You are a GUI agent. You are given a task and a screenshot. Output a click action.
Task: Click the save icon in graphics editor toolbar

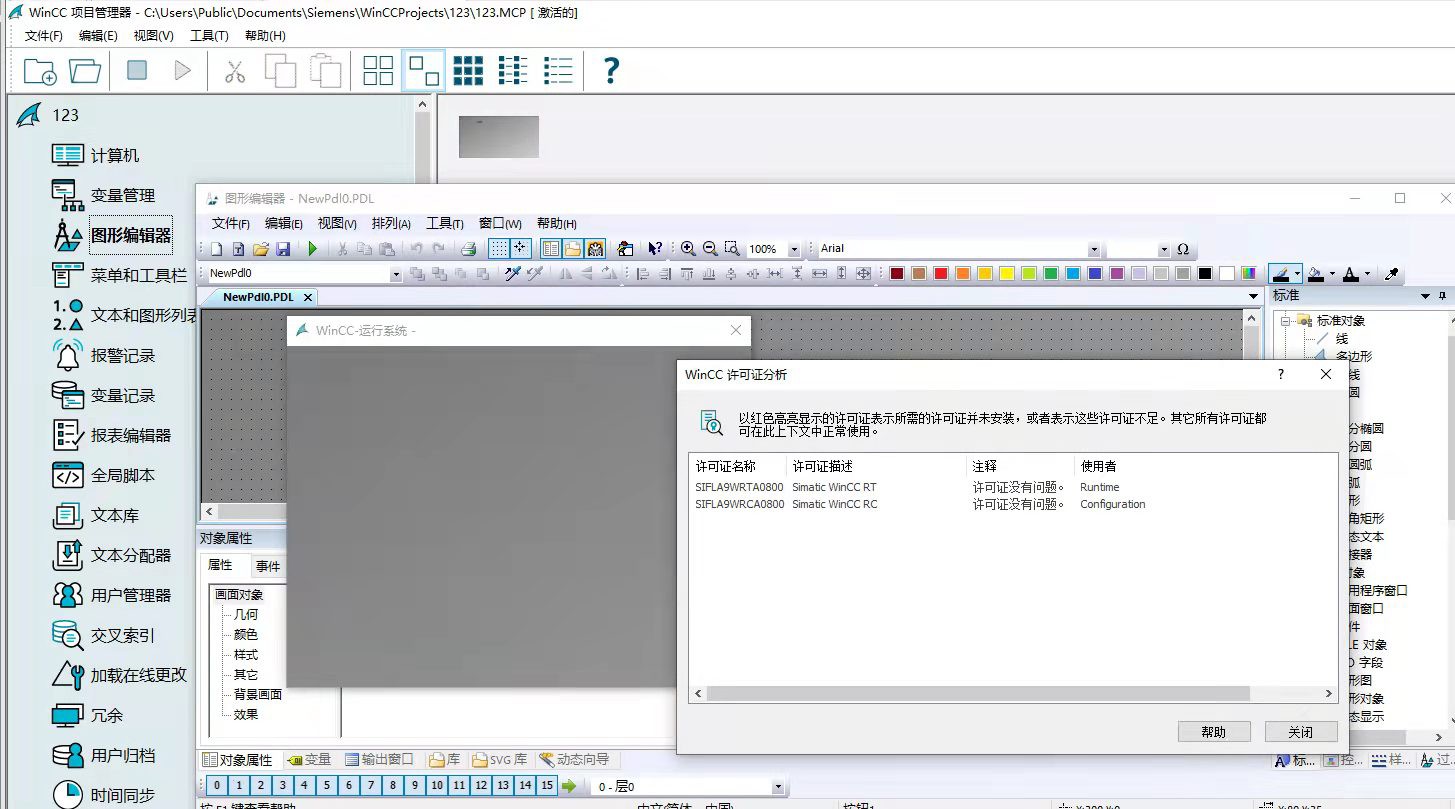283,249
